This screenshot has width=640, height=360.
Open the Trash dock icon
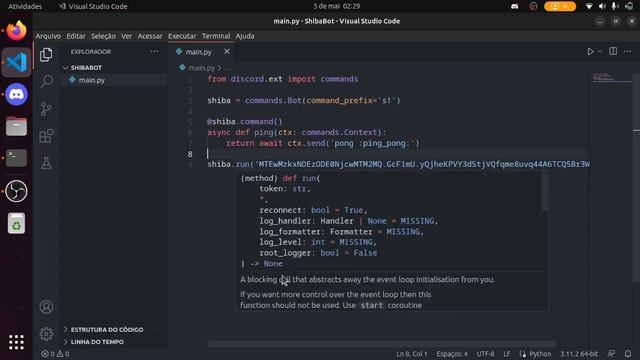point(16,223)
